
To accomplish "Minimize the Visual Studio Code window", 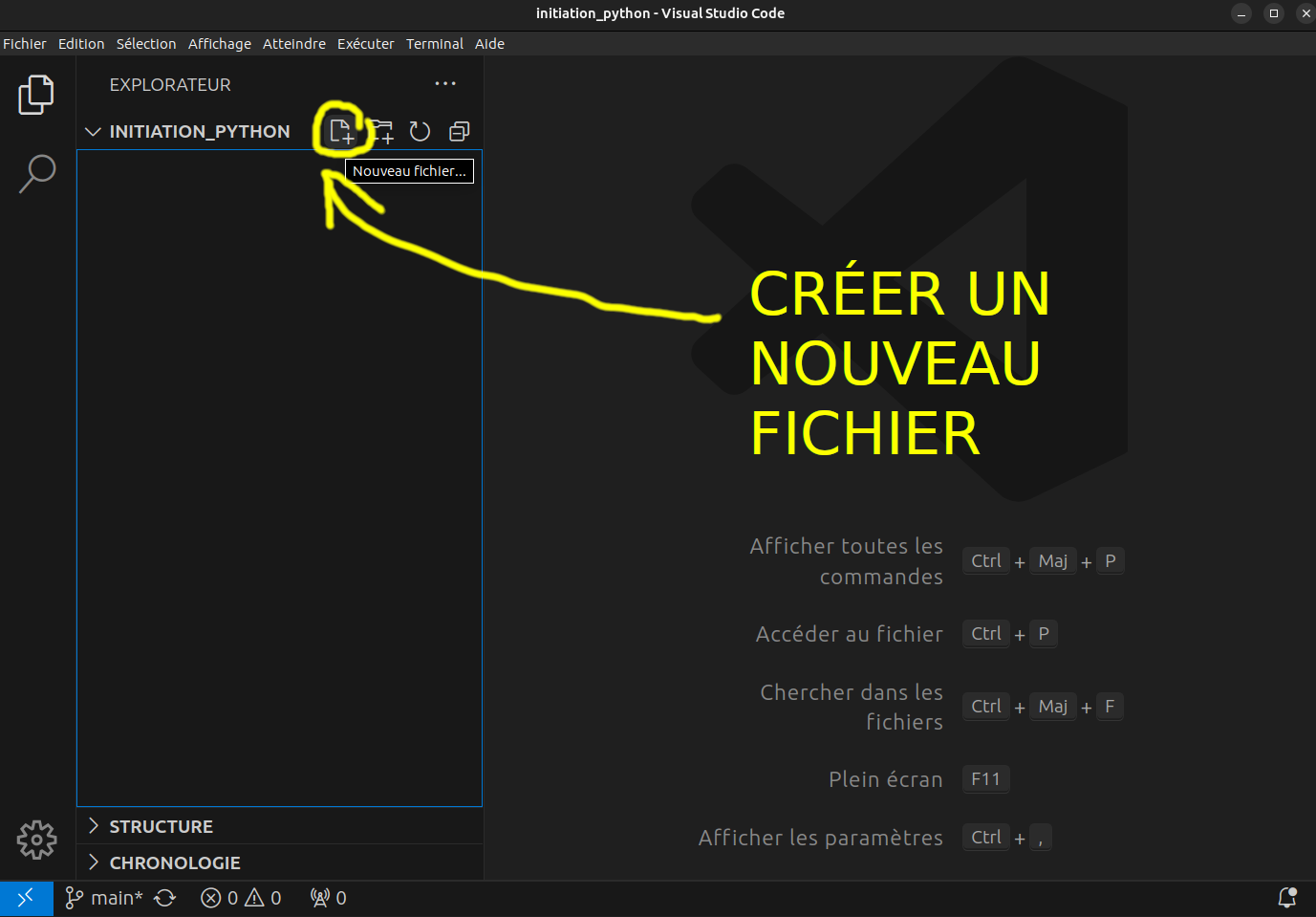I will pyautogui.click(x=1241, y=13).
